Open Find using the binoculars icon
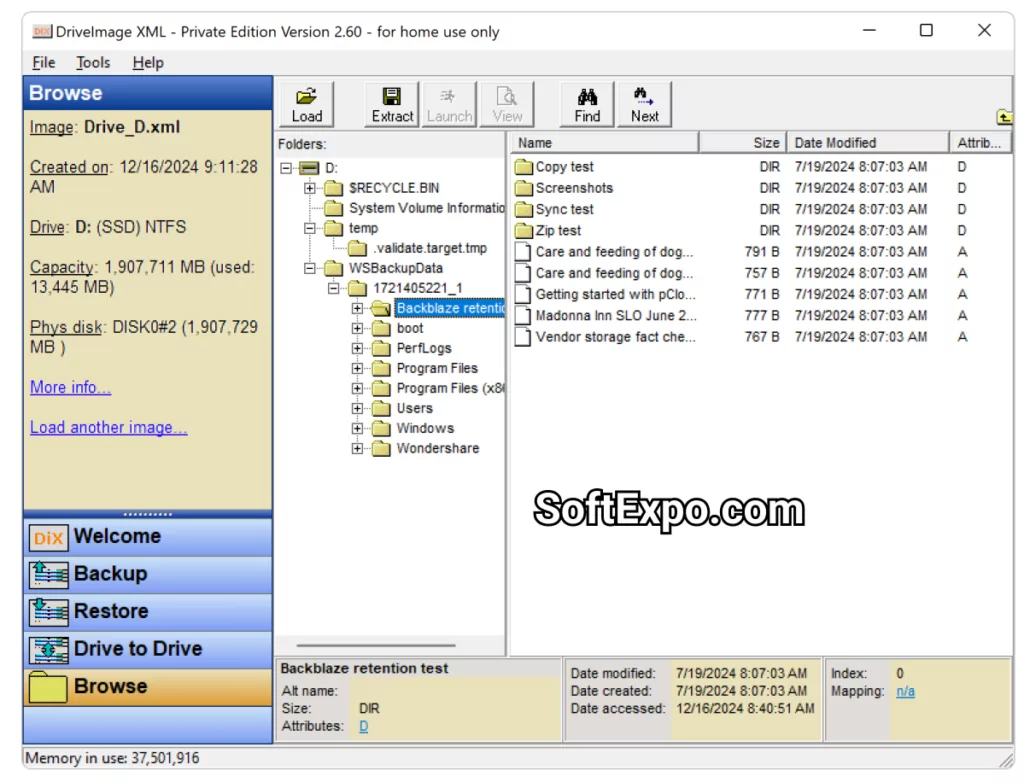Image resolution: width=1024 pixels, height=782 pixels. pyautogui.click(x=586, y=103)
